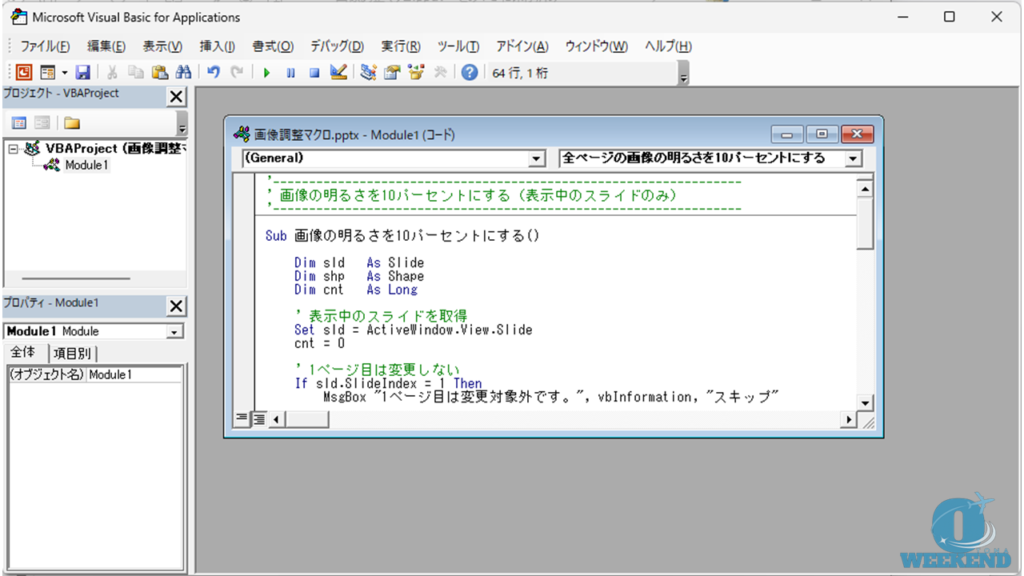Open ヘルプ(H) menu

(x=668, y=46)
